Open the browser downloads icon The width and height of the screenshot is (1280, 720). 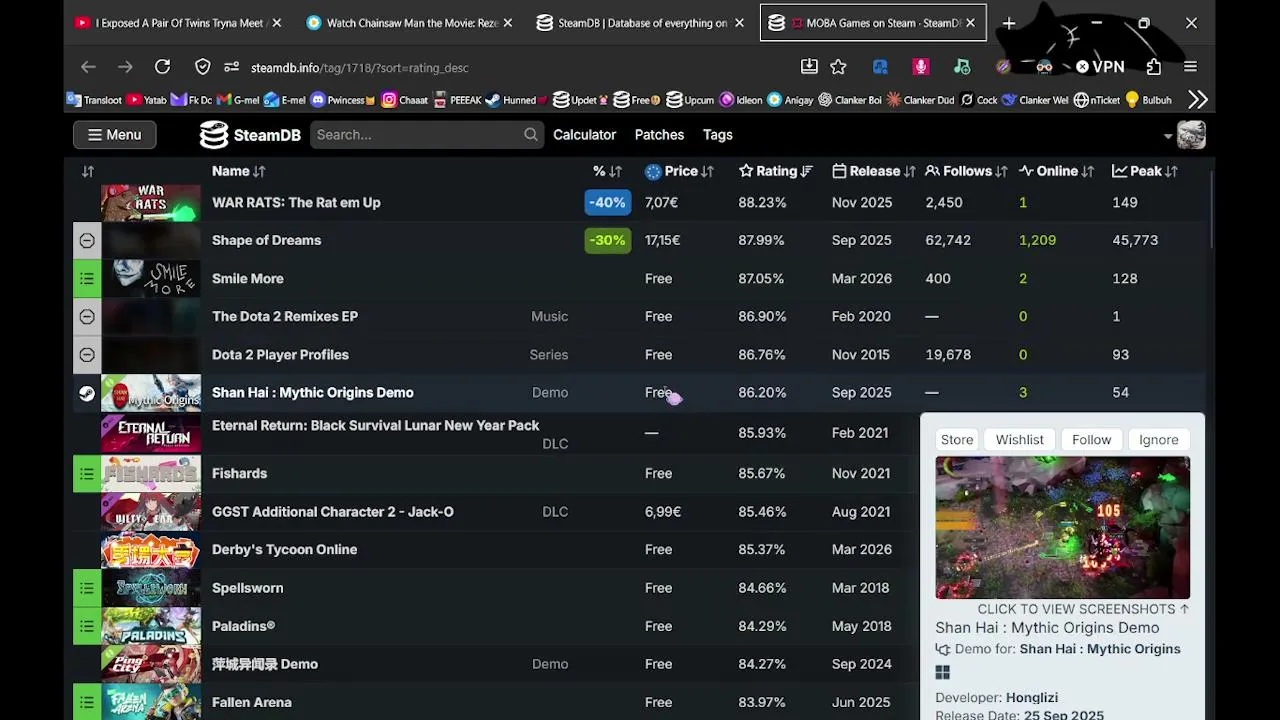(809, 67)
